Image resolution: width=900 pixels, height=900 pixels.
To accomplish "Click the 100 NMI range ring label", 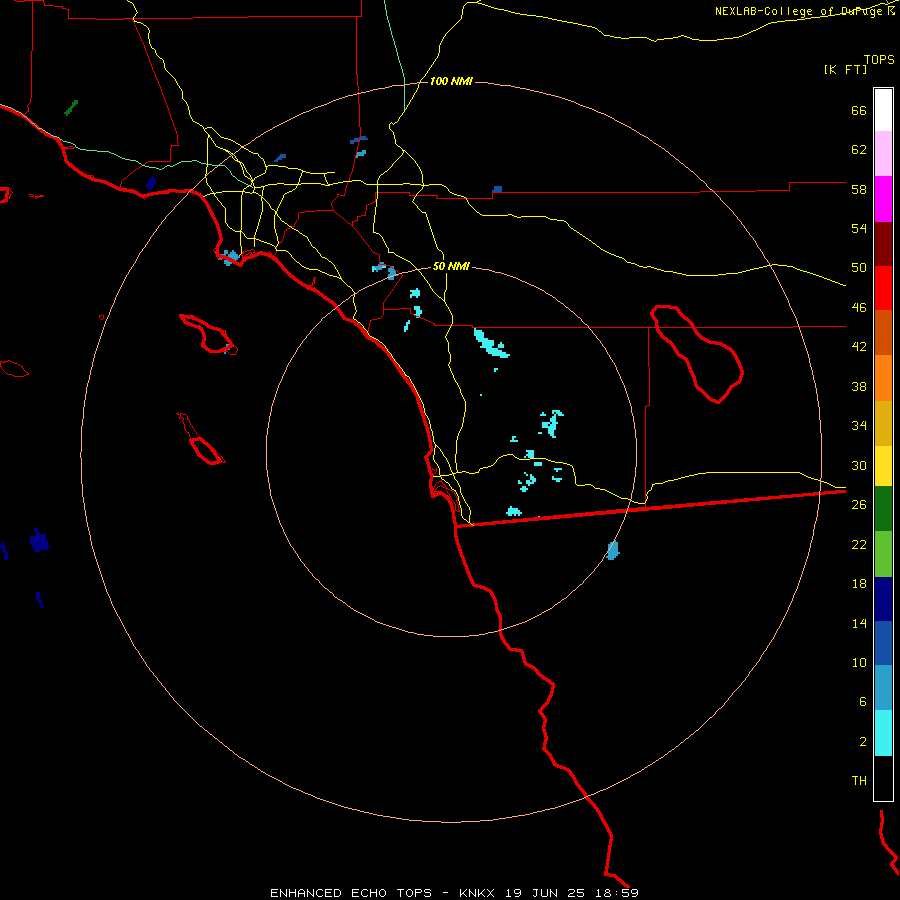I will coord(451,82).
